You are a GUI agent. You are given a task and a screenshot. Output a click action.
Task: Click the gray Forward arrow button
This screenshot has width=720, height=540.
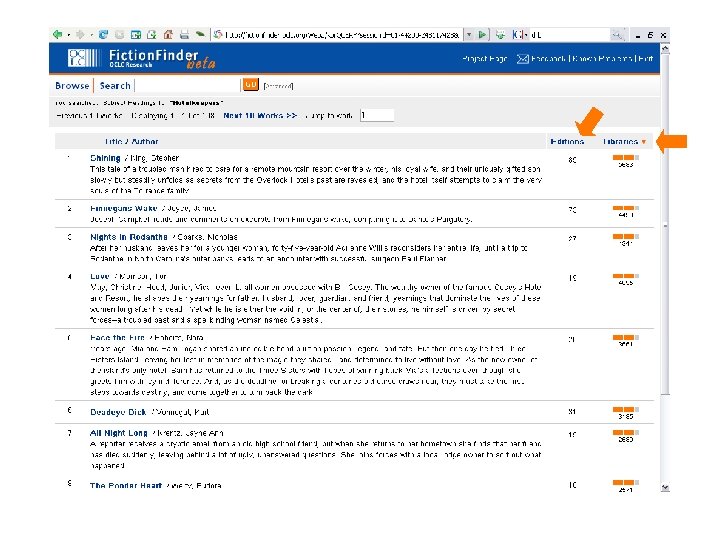pyautogui.click(x=80, y=34)
